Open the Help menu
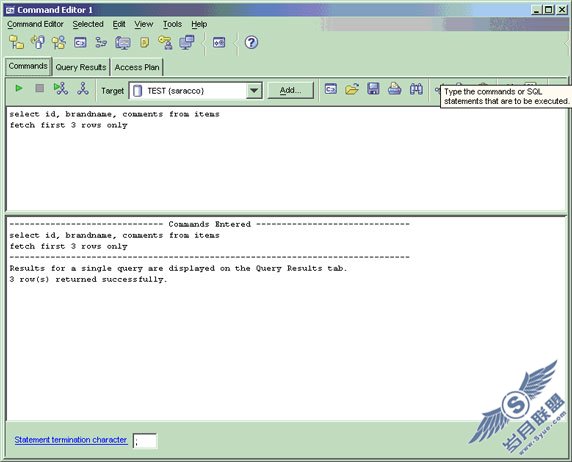 point(199,24)
